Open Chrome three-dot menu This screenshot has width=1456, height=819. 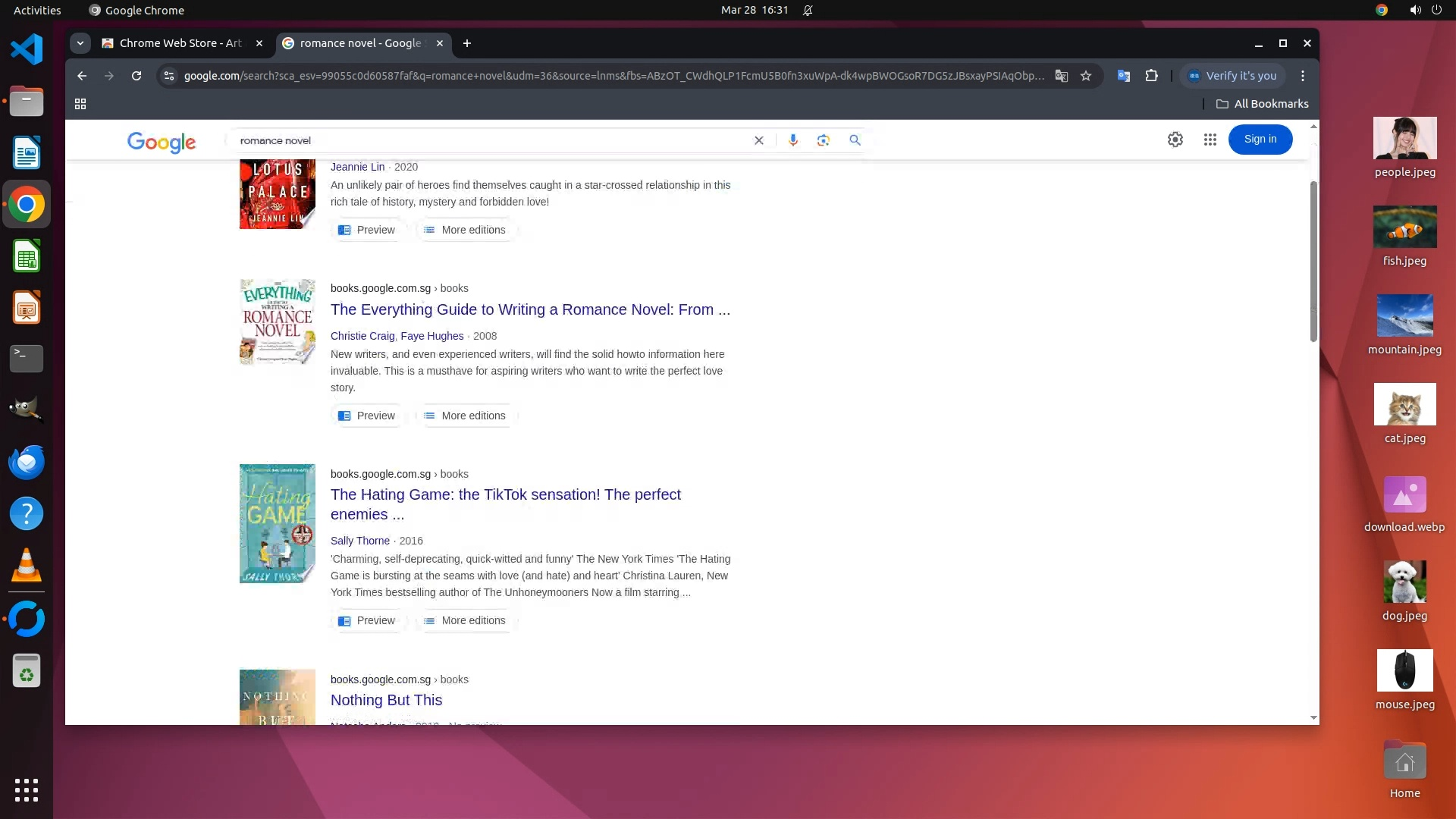(1303, 76)
